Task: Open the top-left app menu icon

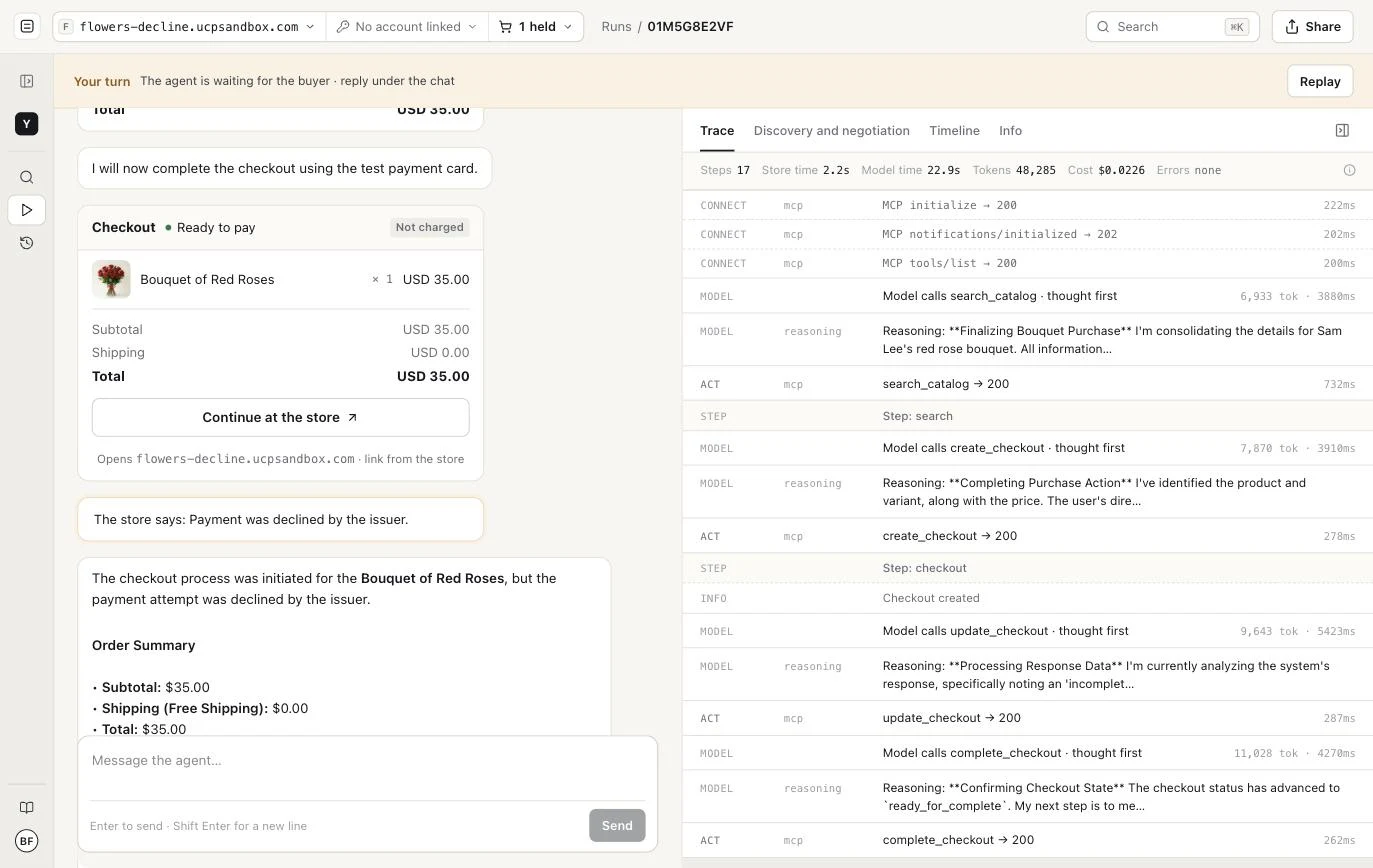Action: (27, 26)
